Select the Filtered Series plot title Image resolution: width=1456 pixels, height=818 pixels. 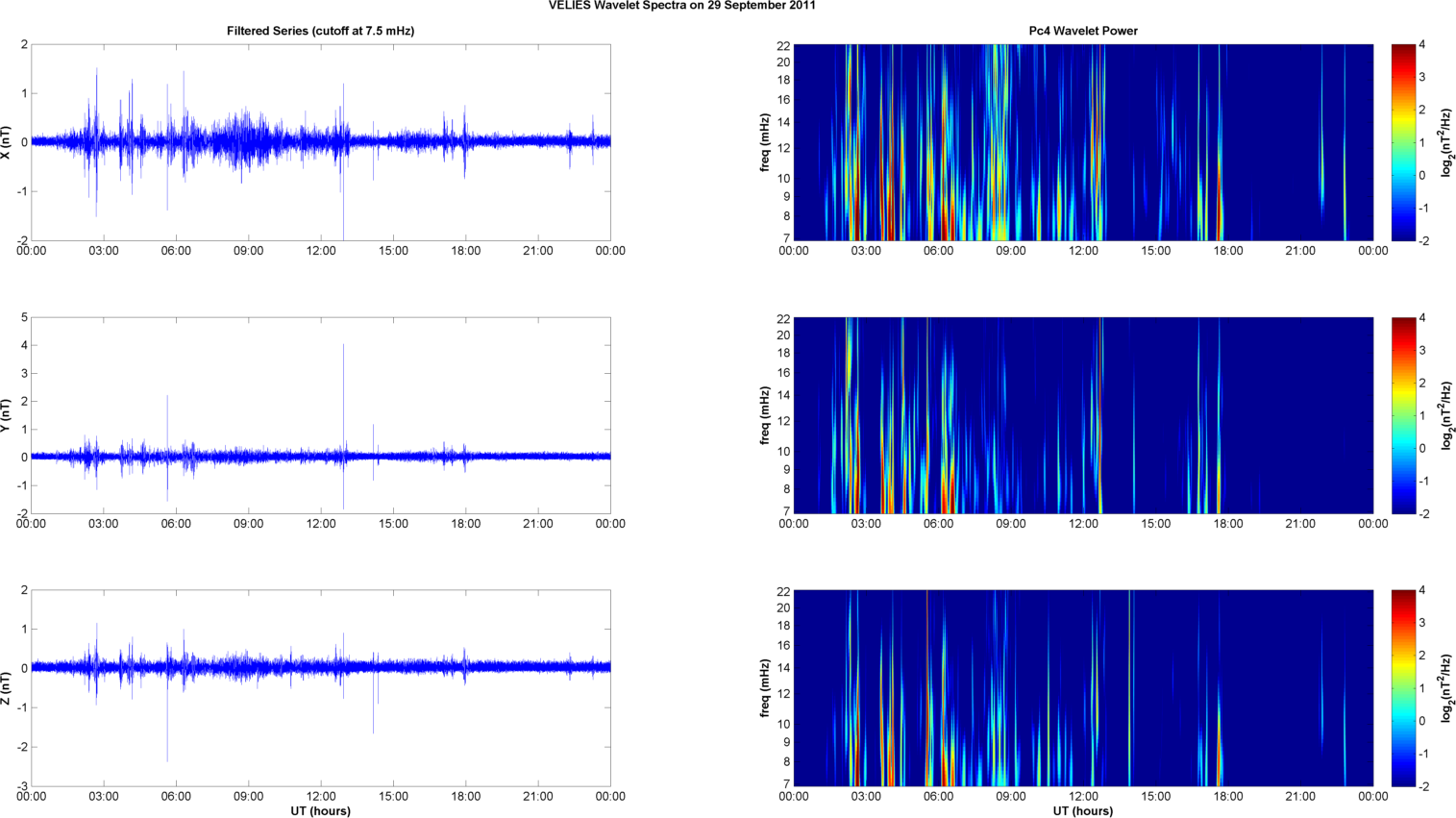320,31
